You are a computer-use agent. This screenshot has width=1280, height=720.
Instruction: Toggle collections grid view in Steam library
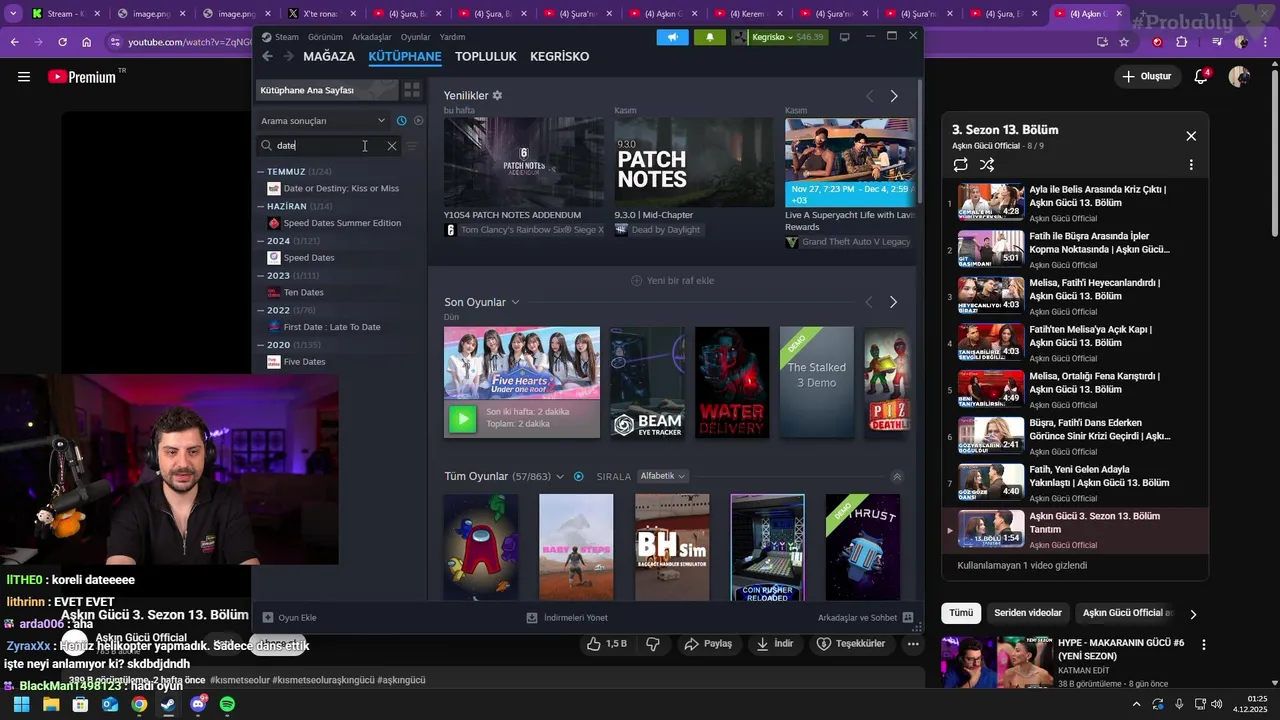click(411, 90)
